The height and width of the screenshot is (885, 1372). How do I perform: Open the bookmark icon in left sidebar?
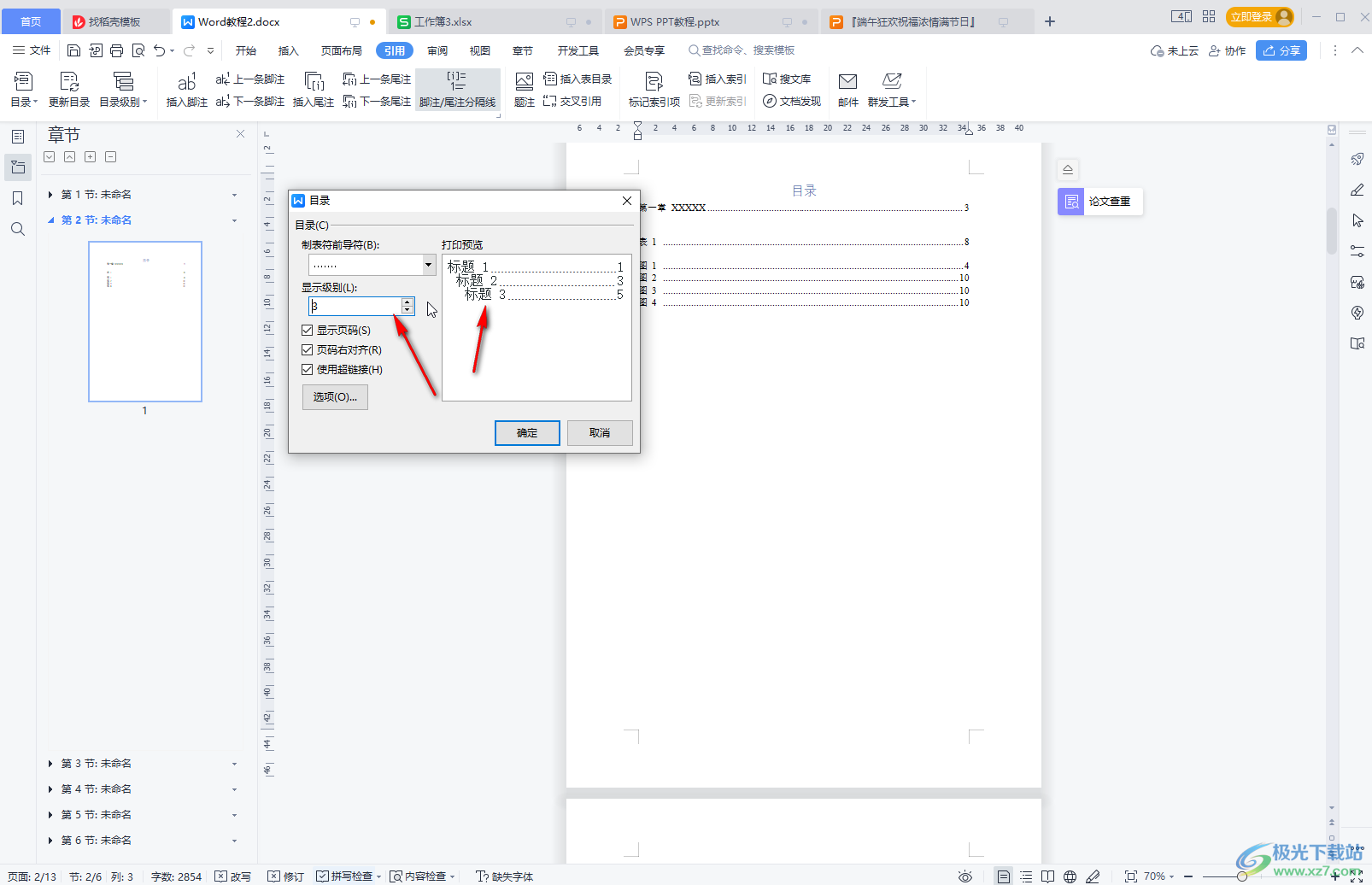[x=18, y=198]
